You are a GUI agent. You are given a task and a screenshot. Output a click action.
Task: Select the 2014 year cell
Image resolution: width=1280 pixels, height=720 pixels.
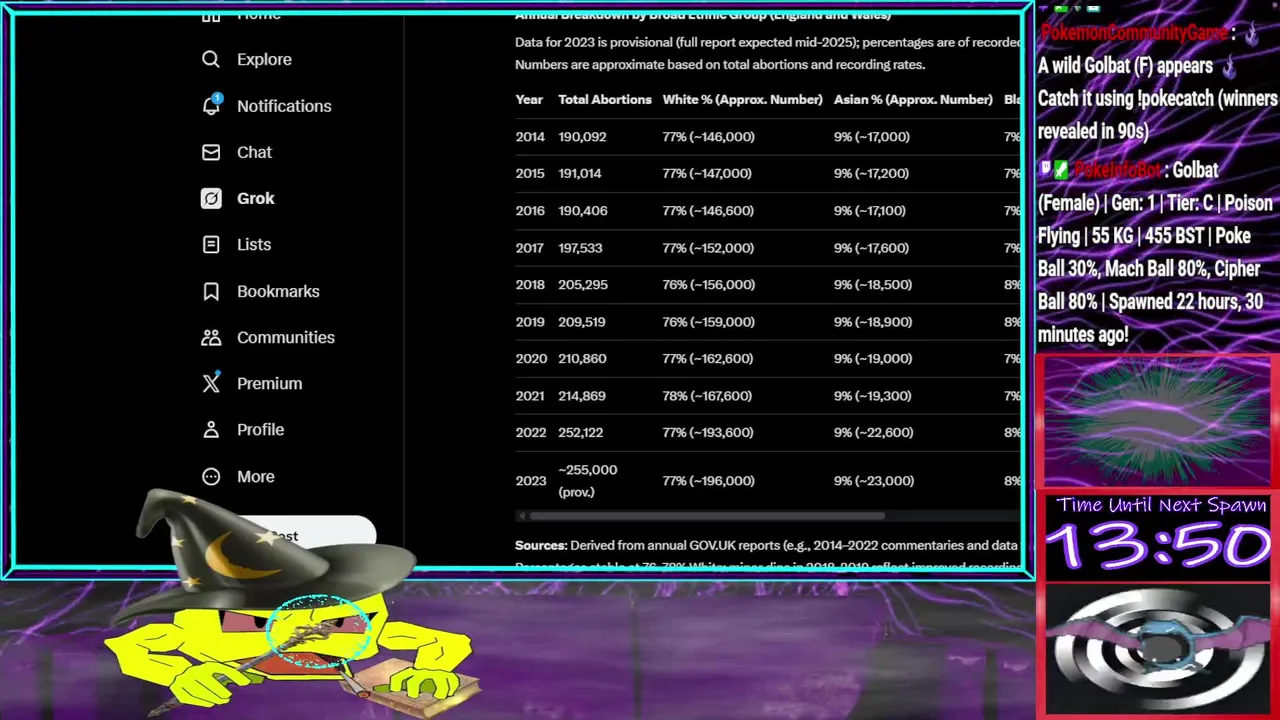tap(530, 137)
